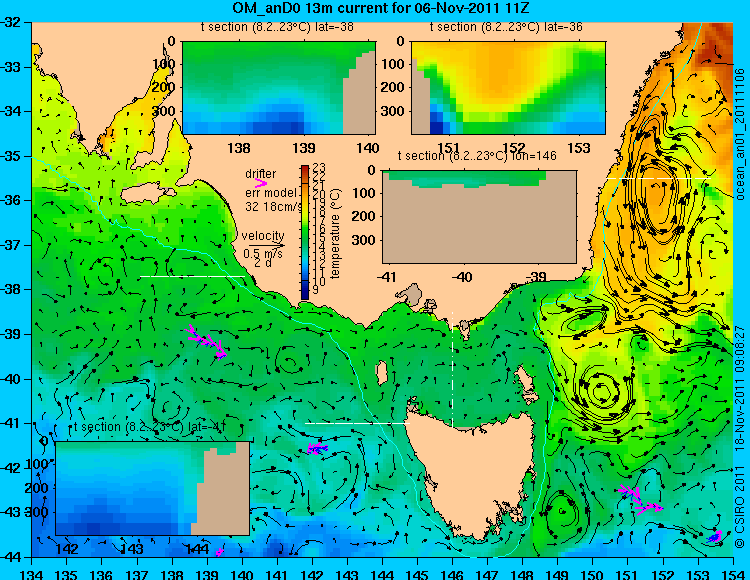The width and height of the screenshot is (750, 580).
Task: Click the '-32' latitude axis label
Action: click(11, 22)
